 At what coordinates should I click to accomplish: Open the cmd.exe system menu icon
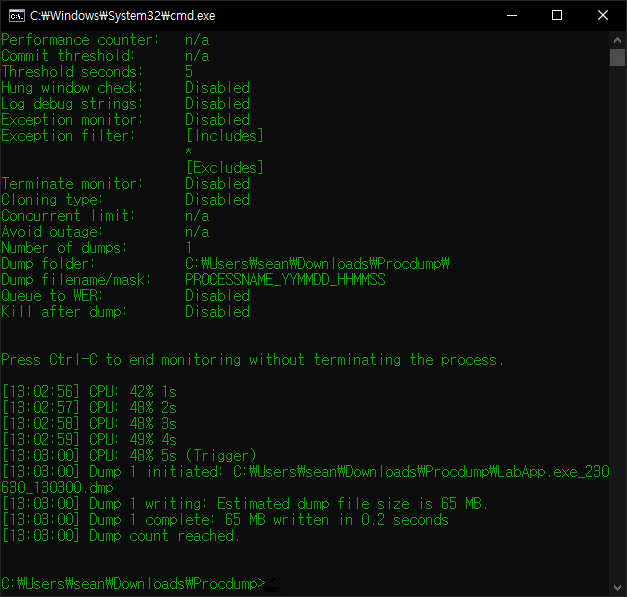[x=17, y=16]
